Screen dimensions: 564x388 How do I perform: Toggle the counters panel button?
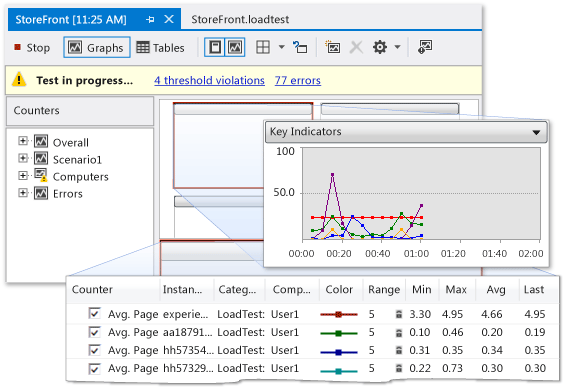(215, 47)
